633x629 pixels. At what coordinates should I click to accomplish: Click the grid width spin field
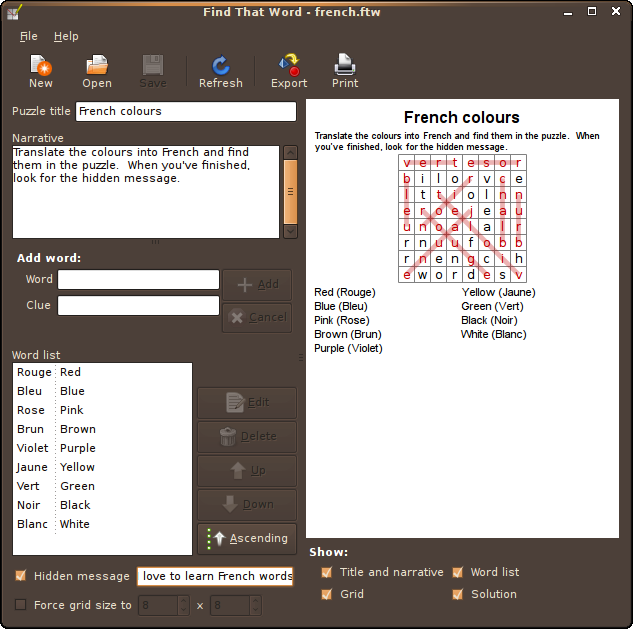point(158,605)
